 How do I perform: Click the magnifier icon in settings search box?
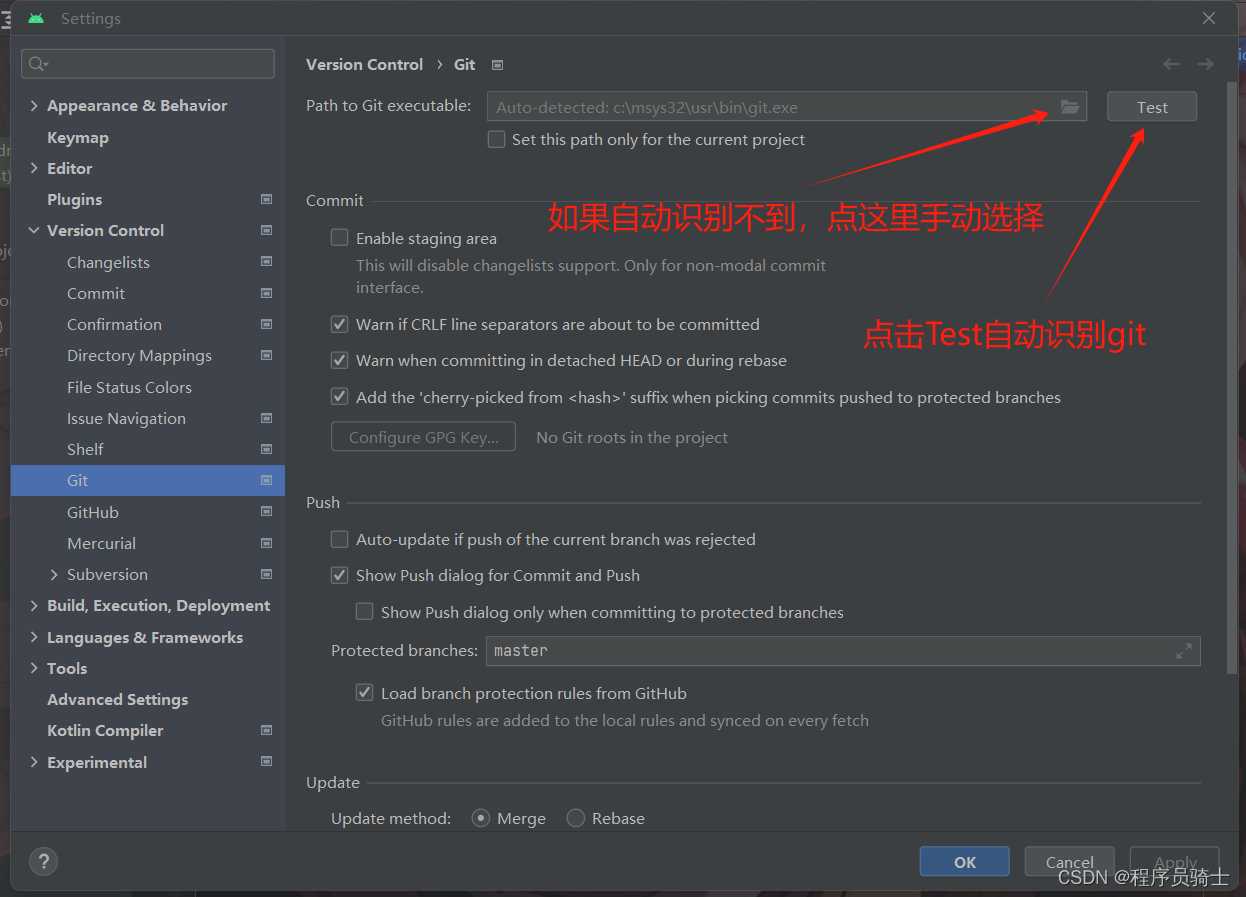tap(33, 63)
